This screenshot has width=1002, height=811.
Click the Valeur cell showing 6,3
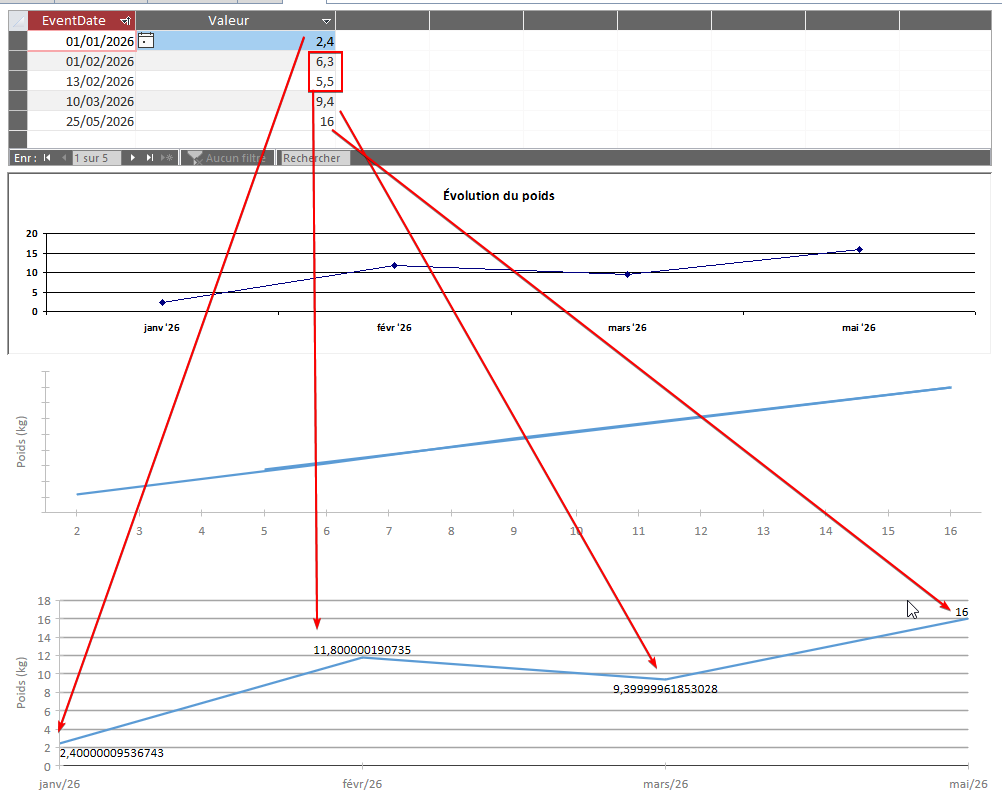pos(236,61)
